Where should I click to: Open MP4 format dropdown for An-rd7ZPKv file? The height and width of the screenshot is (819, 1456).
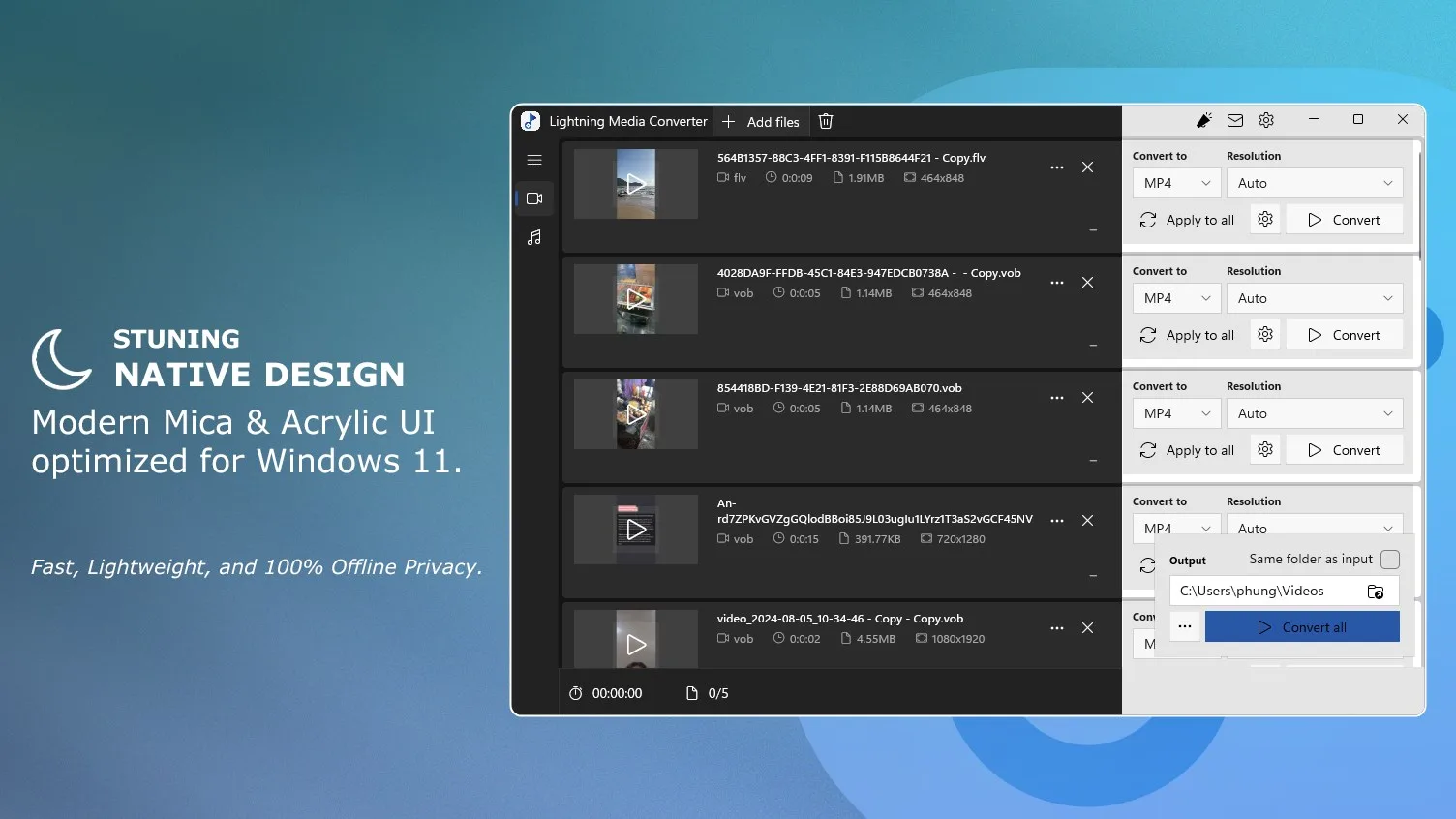tap(1176, 525)
